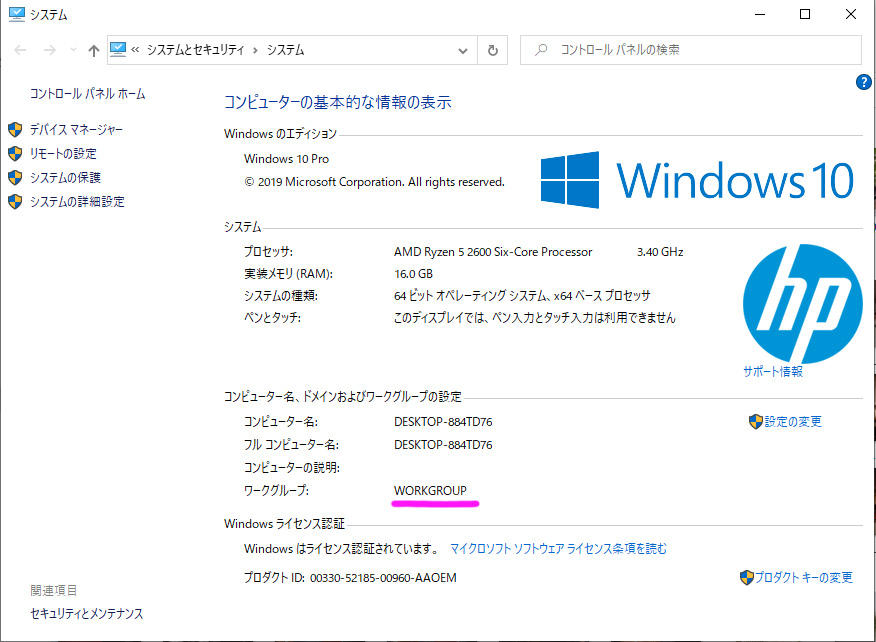The height and width of the screenshot is (642, 876).
Task: Open recent locations dropdown arrow
Action: pos(73,50)
